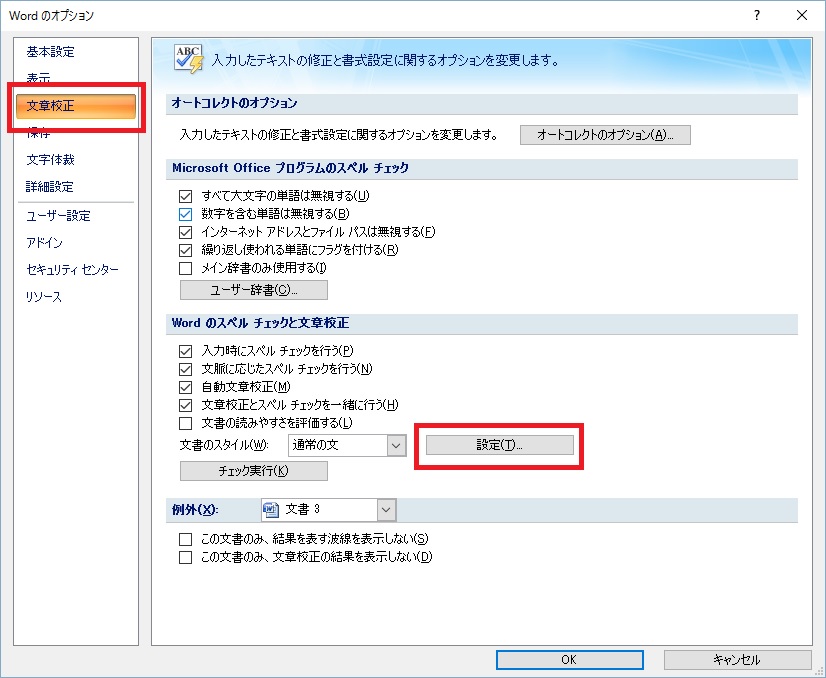Click チェック実行 button
This screenshot has height=678, width=826.
tap(254, 471)
